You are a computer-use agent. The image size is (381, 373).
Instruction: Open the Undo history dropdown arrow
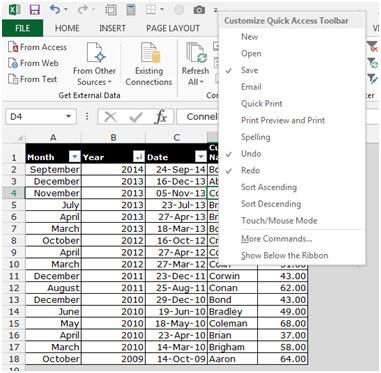pyautogui.click(x=65, y=10)
